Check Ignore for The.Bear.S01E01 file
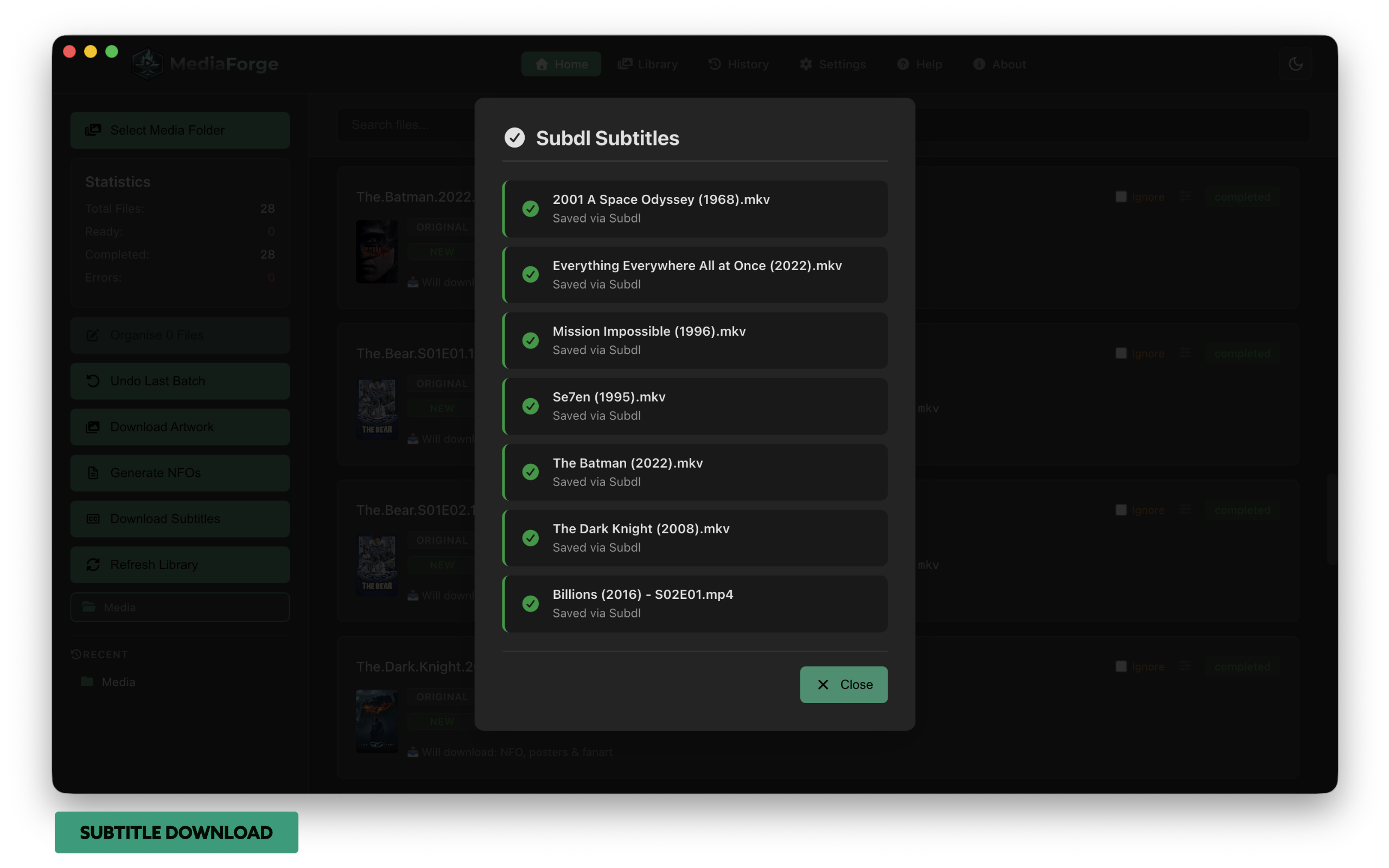The image size is (1389, 868). click(1120, 353)
